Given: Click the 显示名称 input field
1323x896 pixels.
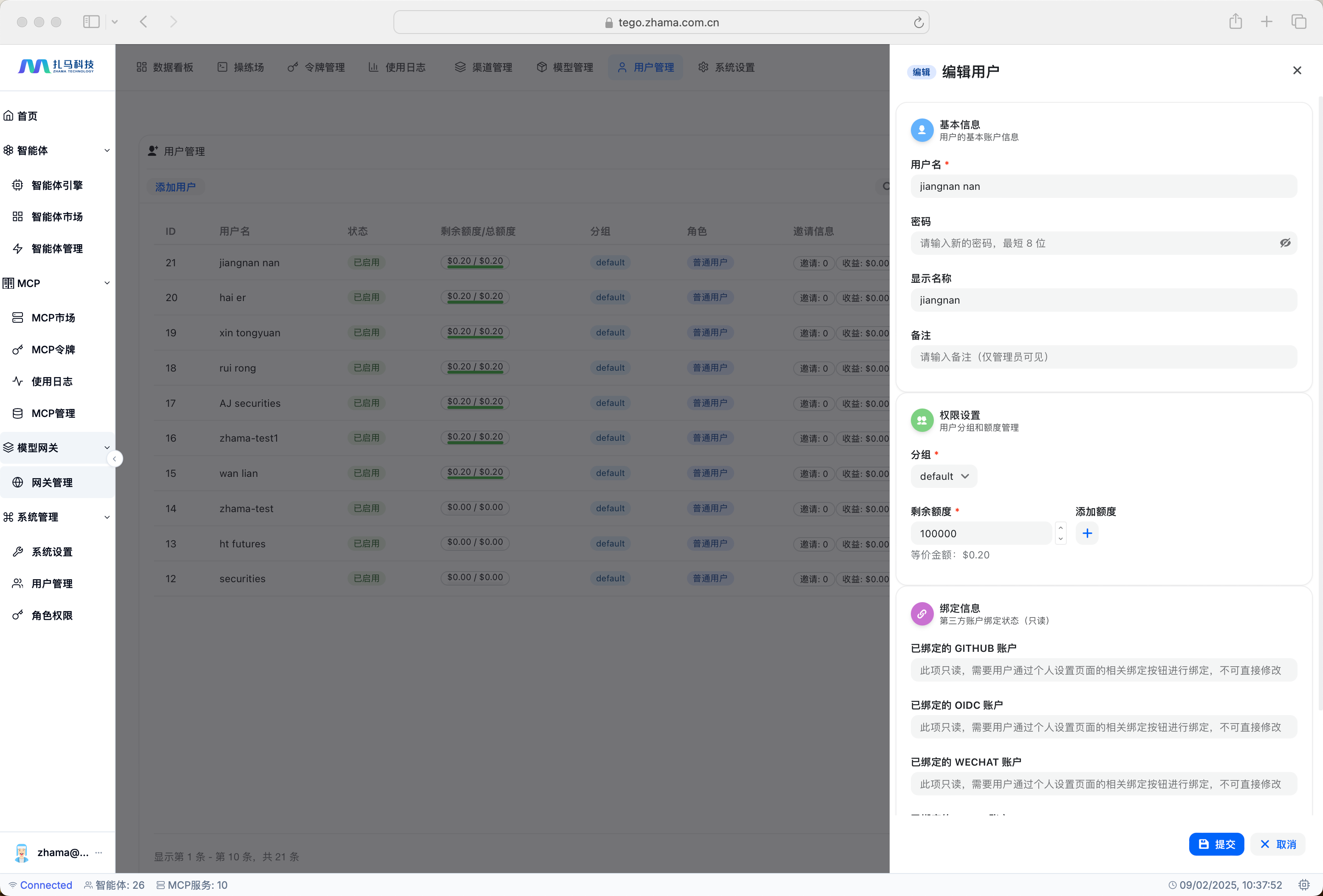Looking at the screenshot, I should coord(1103,300).
